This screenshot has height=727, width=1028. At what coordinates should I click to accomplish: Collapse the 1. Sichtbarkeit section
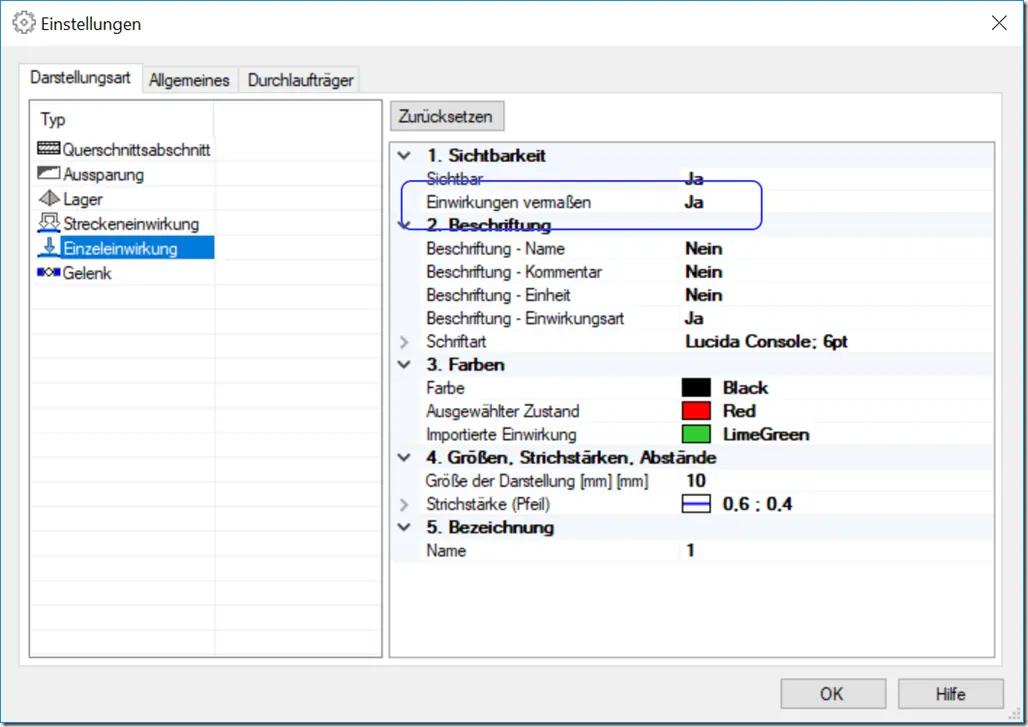(x=404, y=155)
